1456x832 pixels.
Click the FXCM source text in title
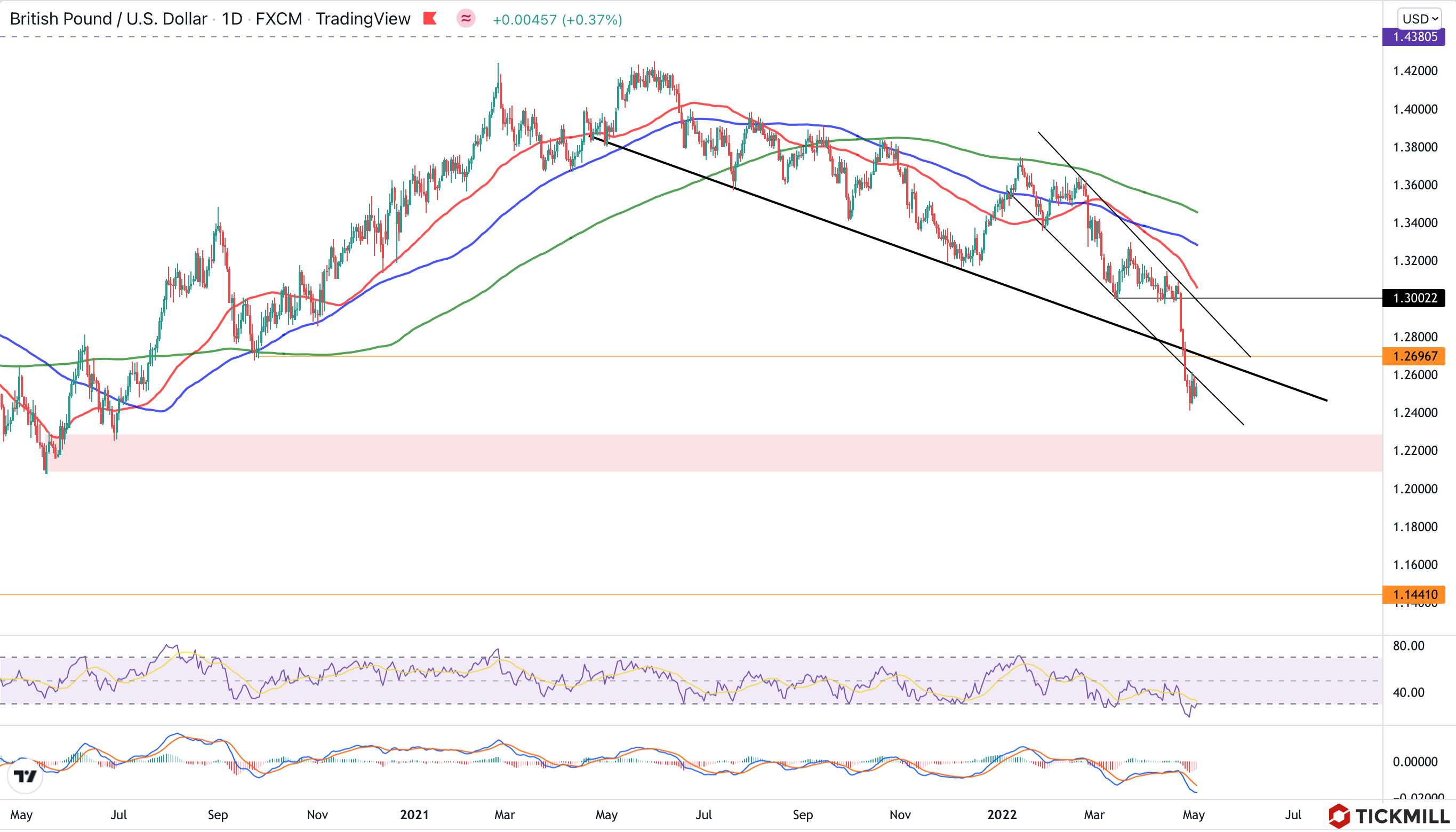(x=279, y=19)
